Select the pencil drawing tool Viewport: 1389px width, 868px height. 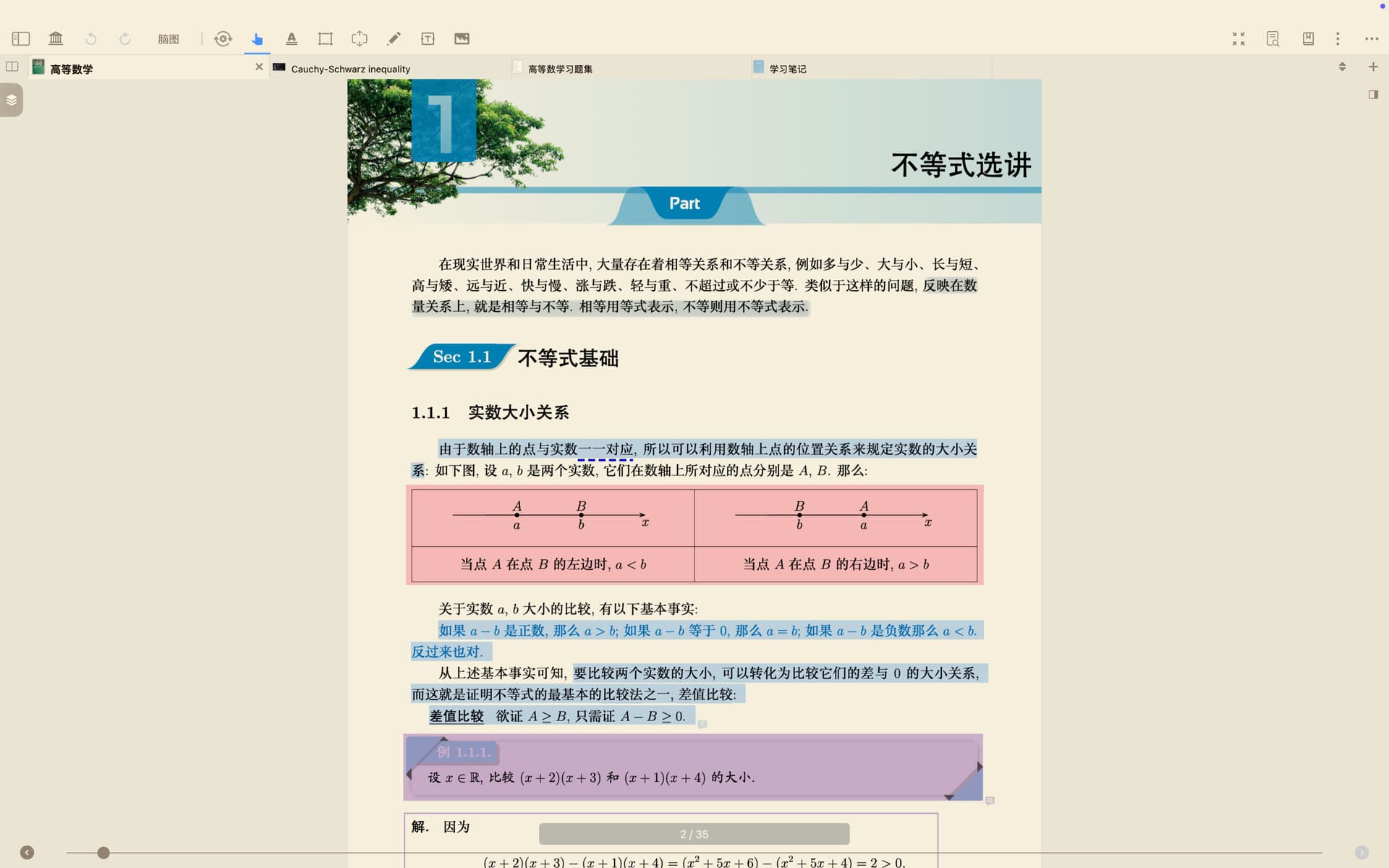pos(394,38)
